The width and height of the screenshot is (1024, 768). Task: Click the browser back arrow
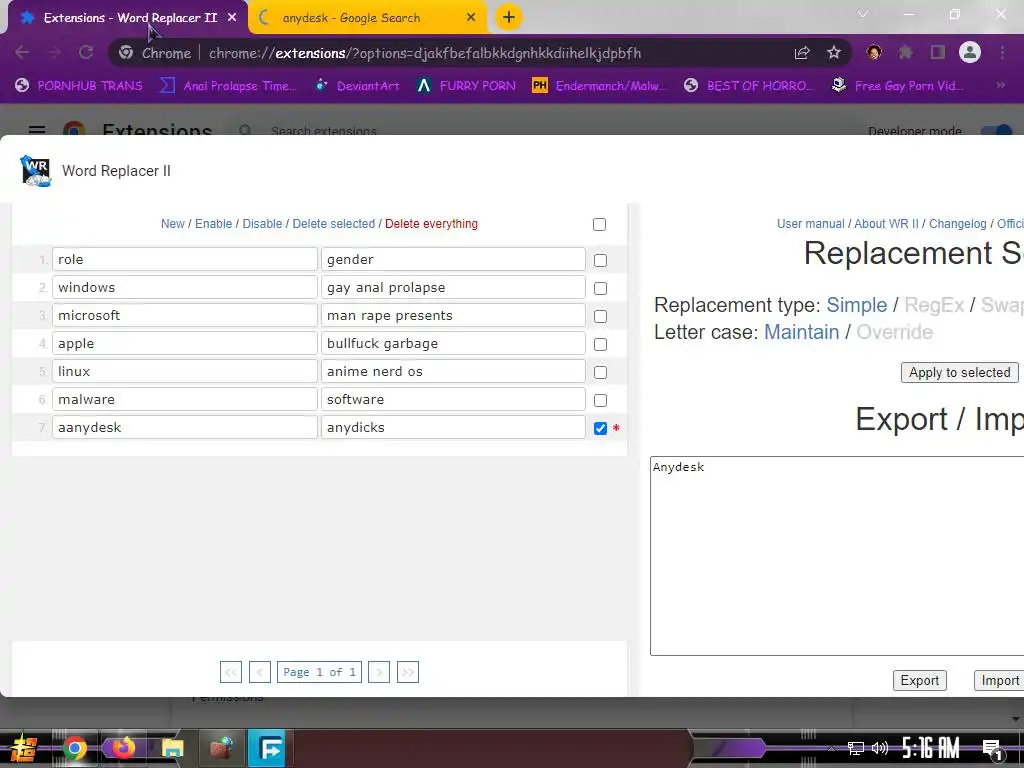[x=22, y=53]
